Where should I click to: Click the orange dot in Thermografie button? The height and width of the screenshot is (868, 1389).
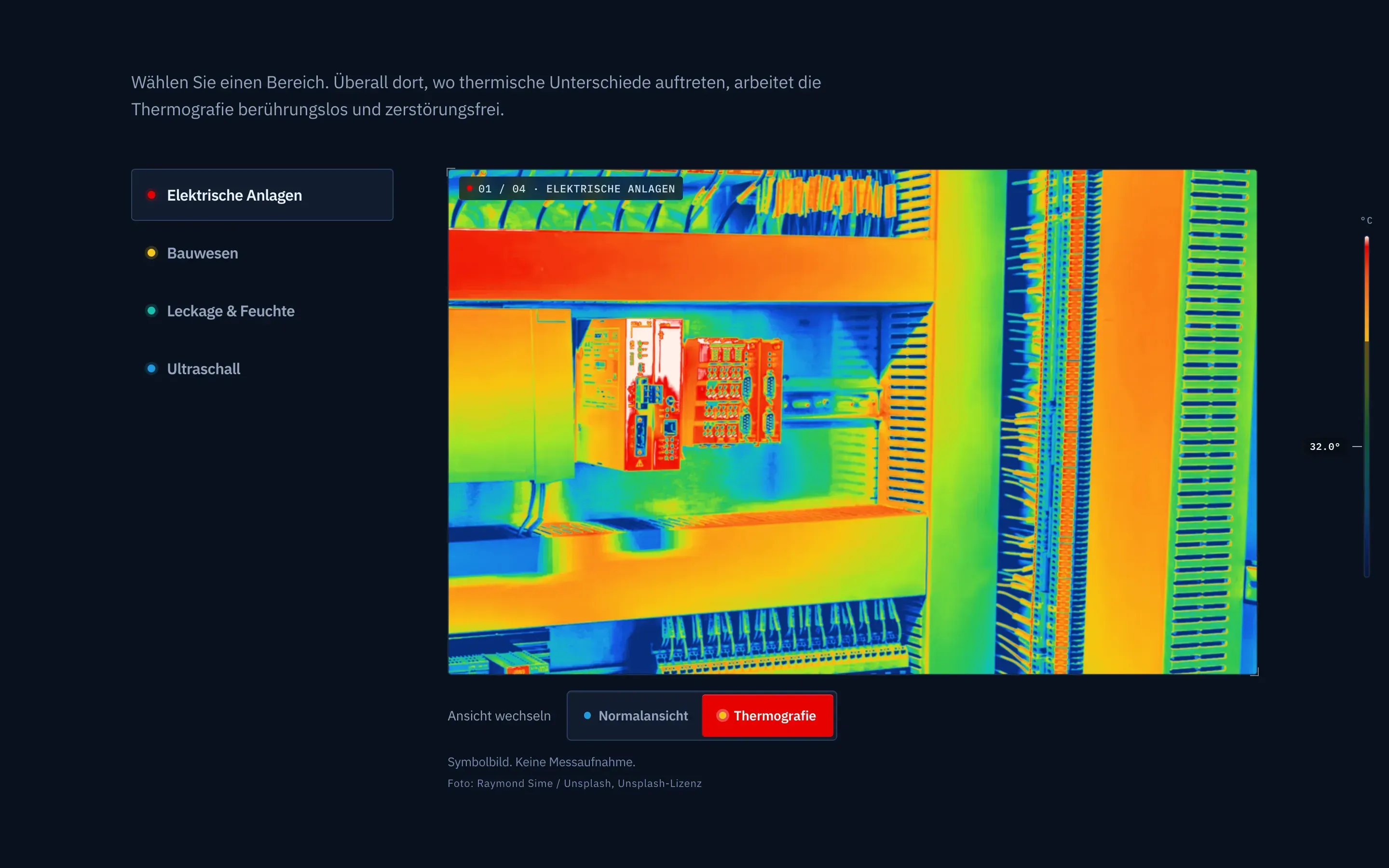(x=722, y=715)
